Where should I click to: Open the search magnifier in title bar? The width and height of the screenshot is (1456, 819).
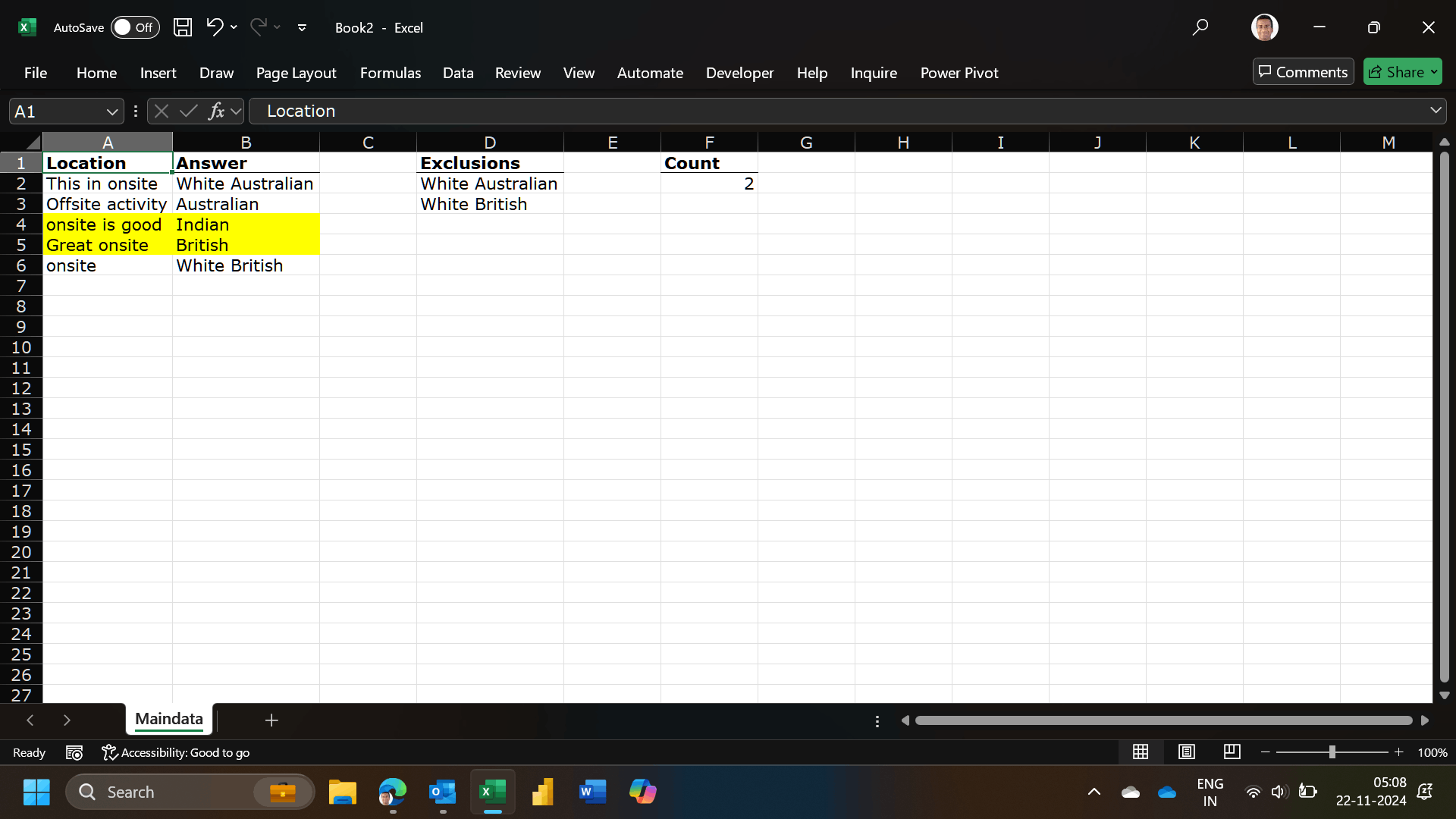tap(1200, 27)
